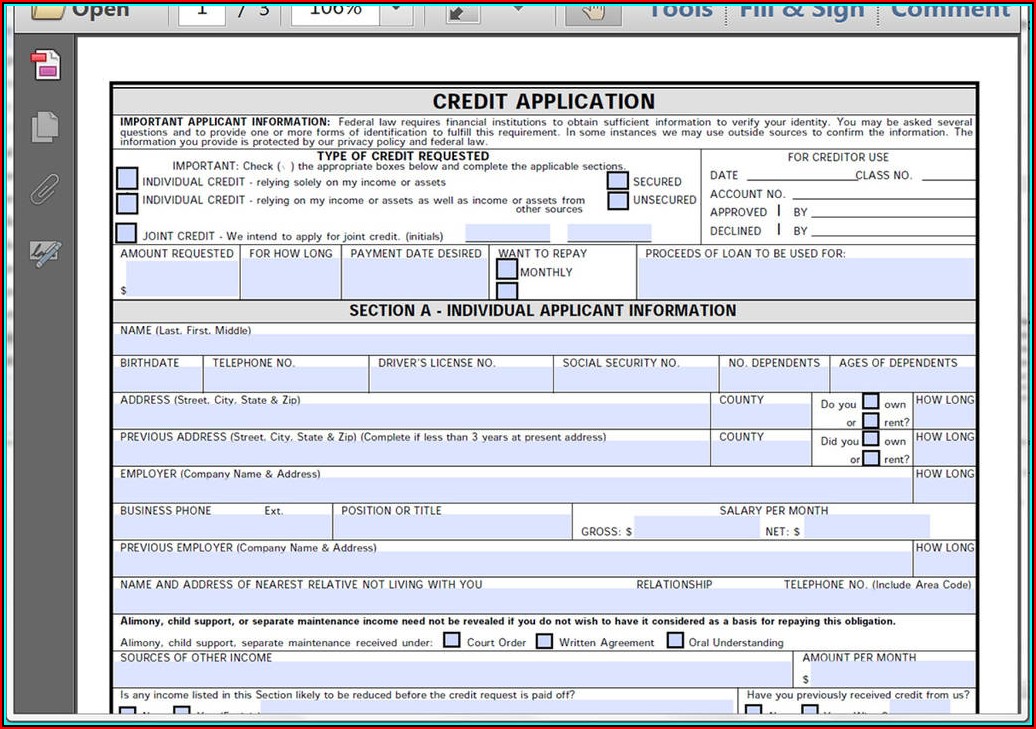
Task: Click the form fields highlight icon in sidebar
Action: tap(45, 65)
